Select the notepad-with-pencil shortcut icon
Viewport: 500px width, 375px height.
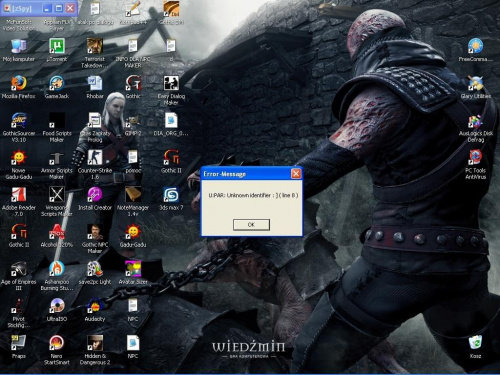133,9
